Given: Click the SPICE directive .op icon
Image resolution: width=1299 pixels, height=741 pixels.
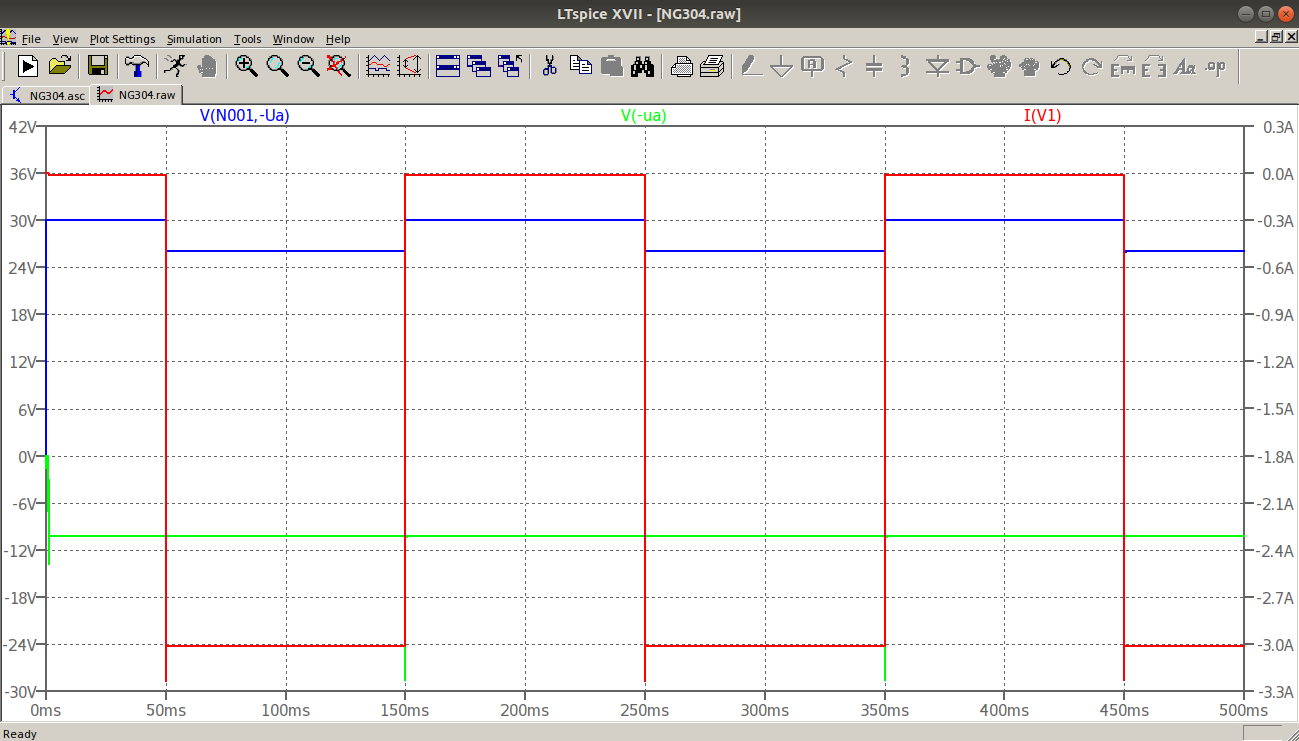Looking at the screenshot, I should (x=1216, y=66).
